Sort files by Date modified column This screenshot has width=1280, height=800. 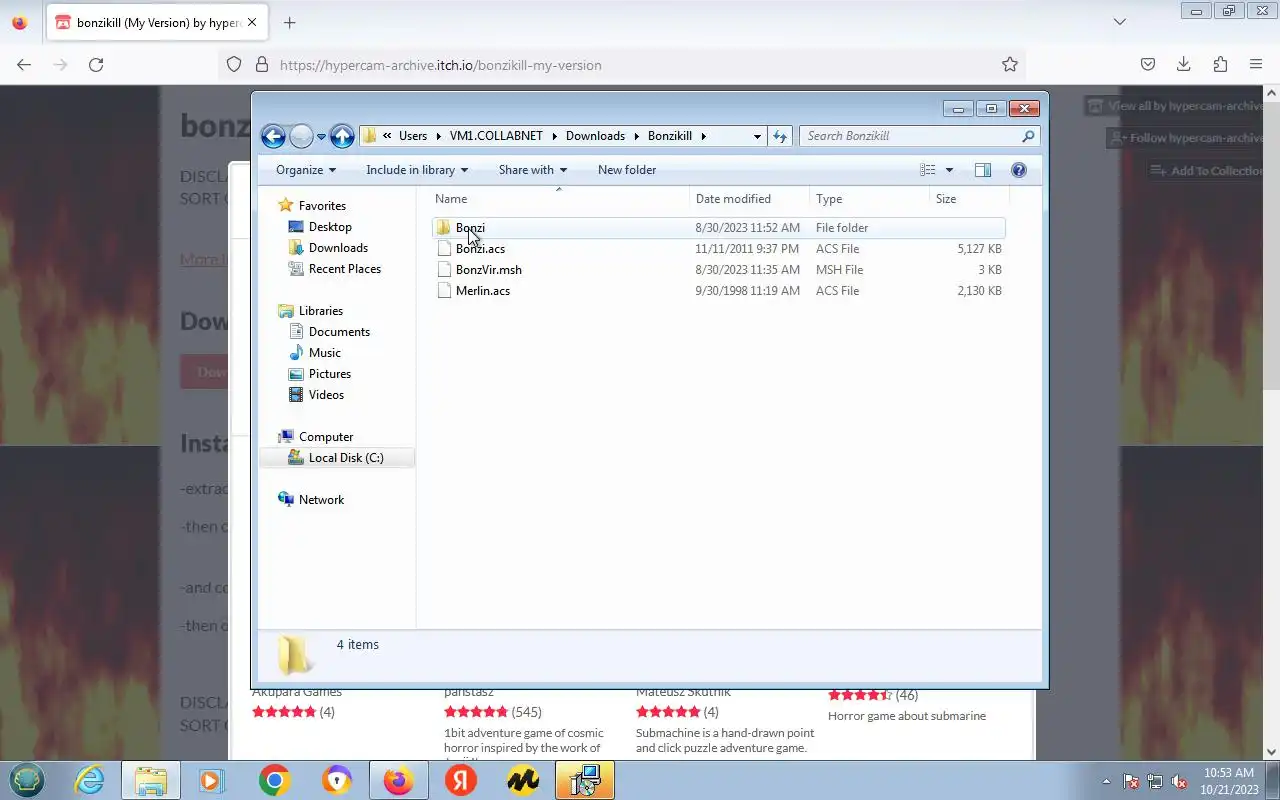(749, 199)
